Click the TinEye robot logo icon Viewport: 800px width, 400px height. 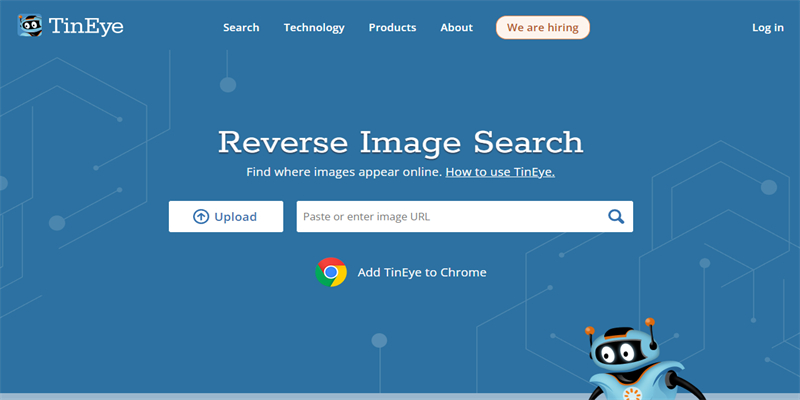[x=30, y=27]
